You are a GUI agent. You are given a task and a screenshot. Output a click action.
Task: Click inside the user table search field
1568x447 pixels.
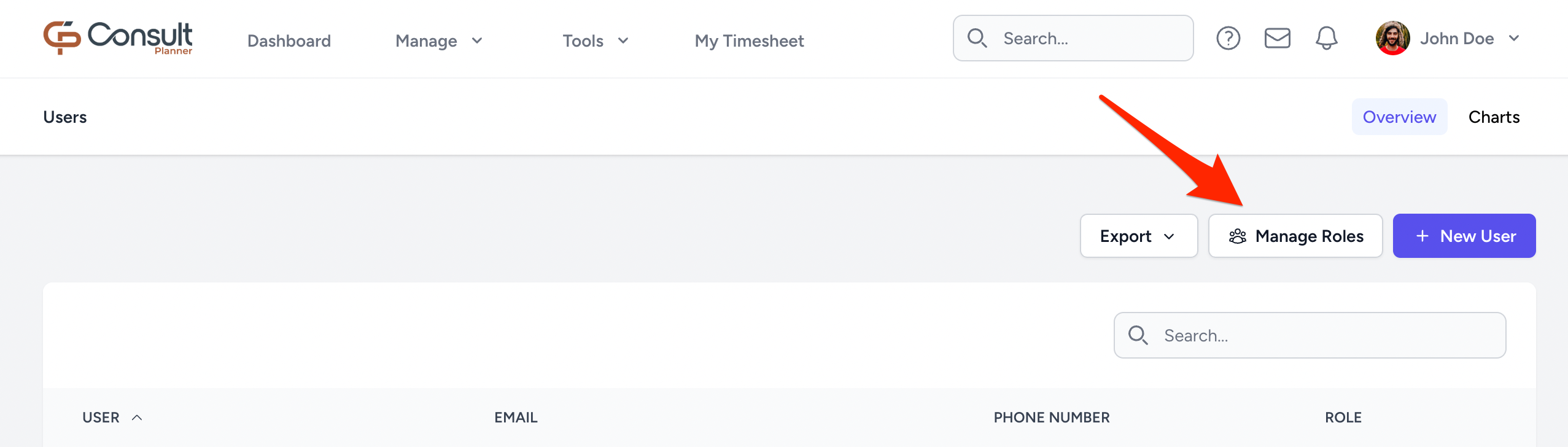[1308, 335]
